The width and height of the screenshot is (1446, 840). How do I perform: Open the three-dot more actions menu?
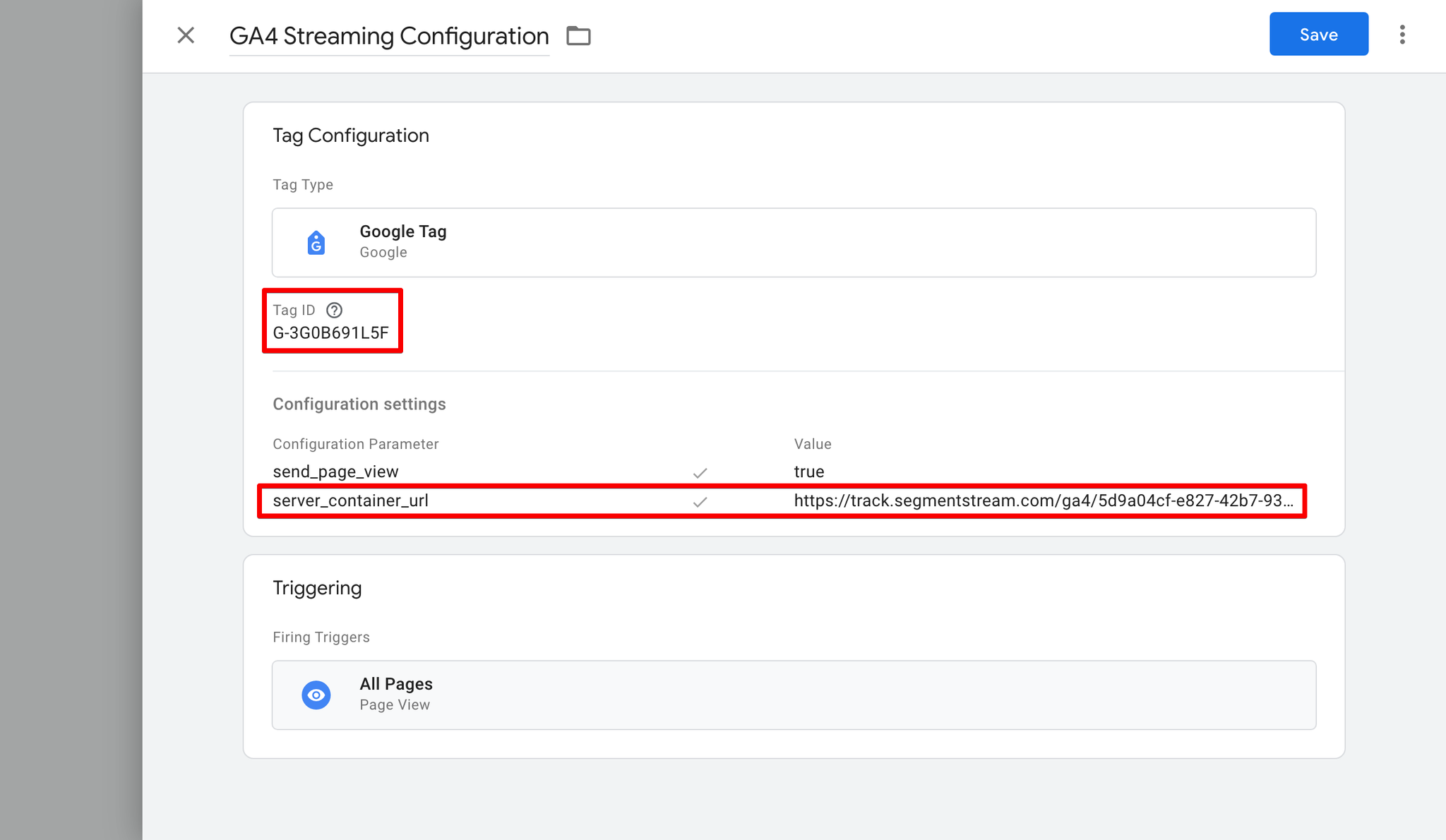click(x=1402, y=35)
